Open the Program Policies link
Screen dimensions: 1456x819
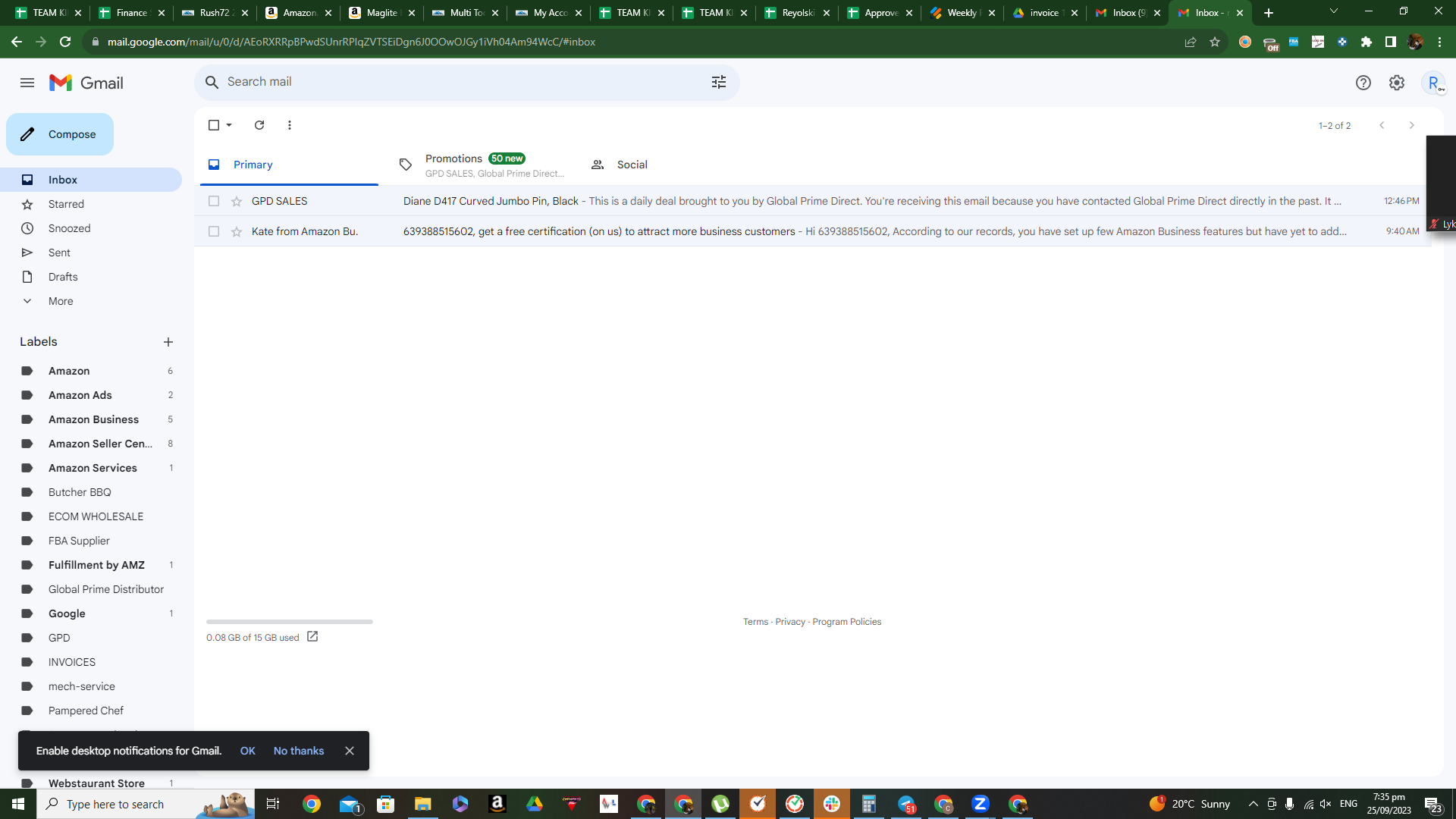(847, 622)
